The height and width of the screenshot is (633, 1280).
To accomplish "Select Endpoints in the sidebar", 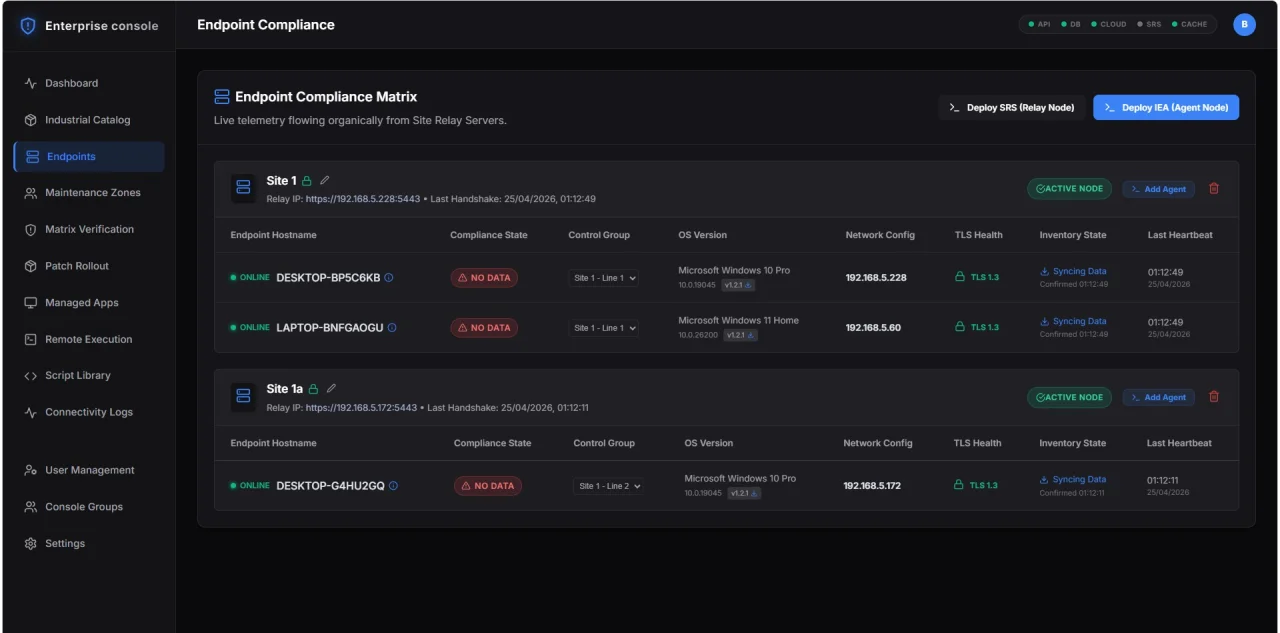I will pyautogui.click(x=89, y=157).
